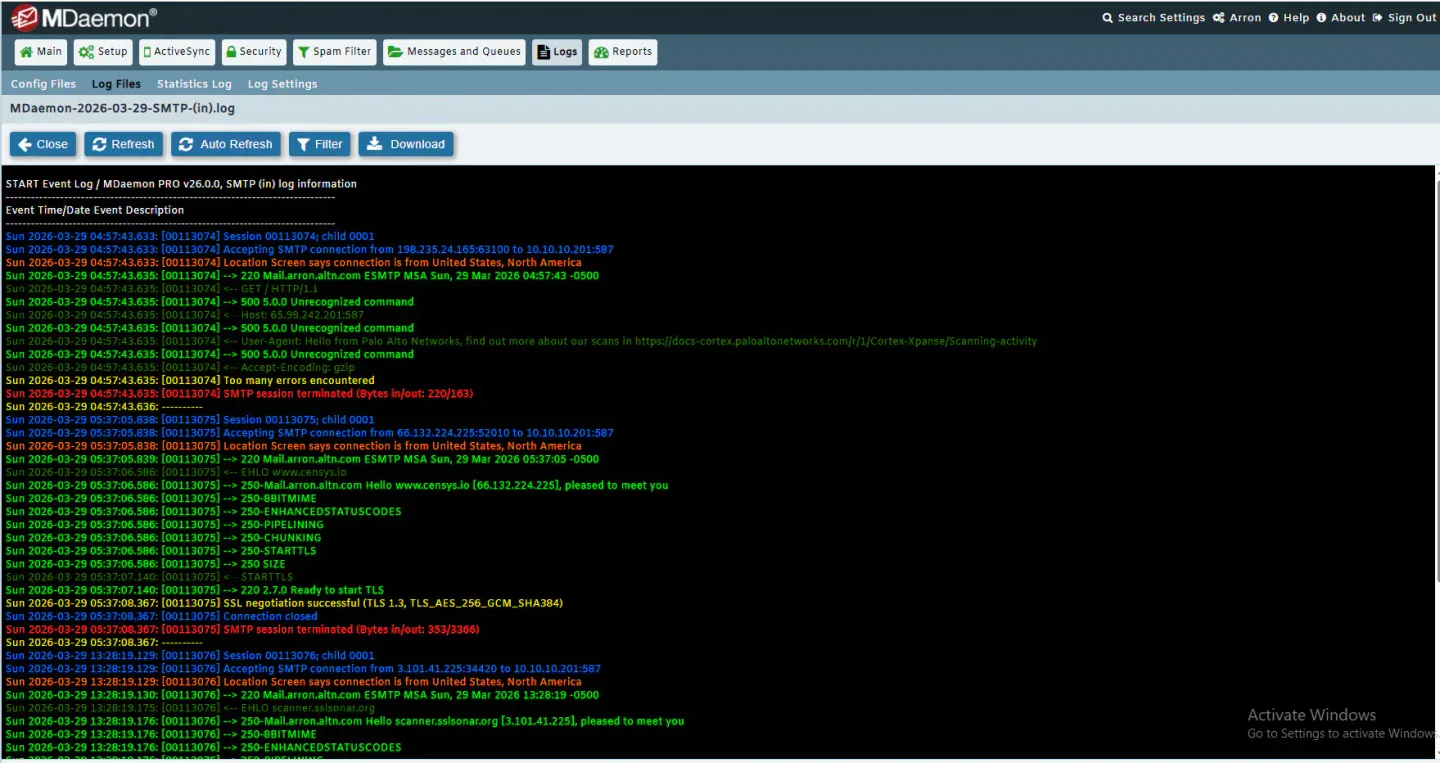This screenshot has width=1440, height=763.
Task: Select log line 'Session 00113074; child 0001'
Action: pyautogui.click(x=190, y=237)
